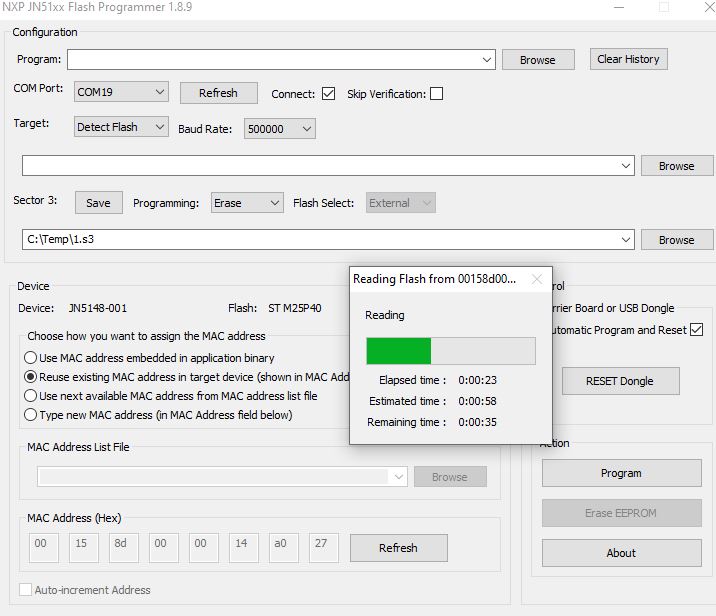Click the Clear History button
Image resolution: width=716 pixels, height=616 pixels.
(628, 59)
